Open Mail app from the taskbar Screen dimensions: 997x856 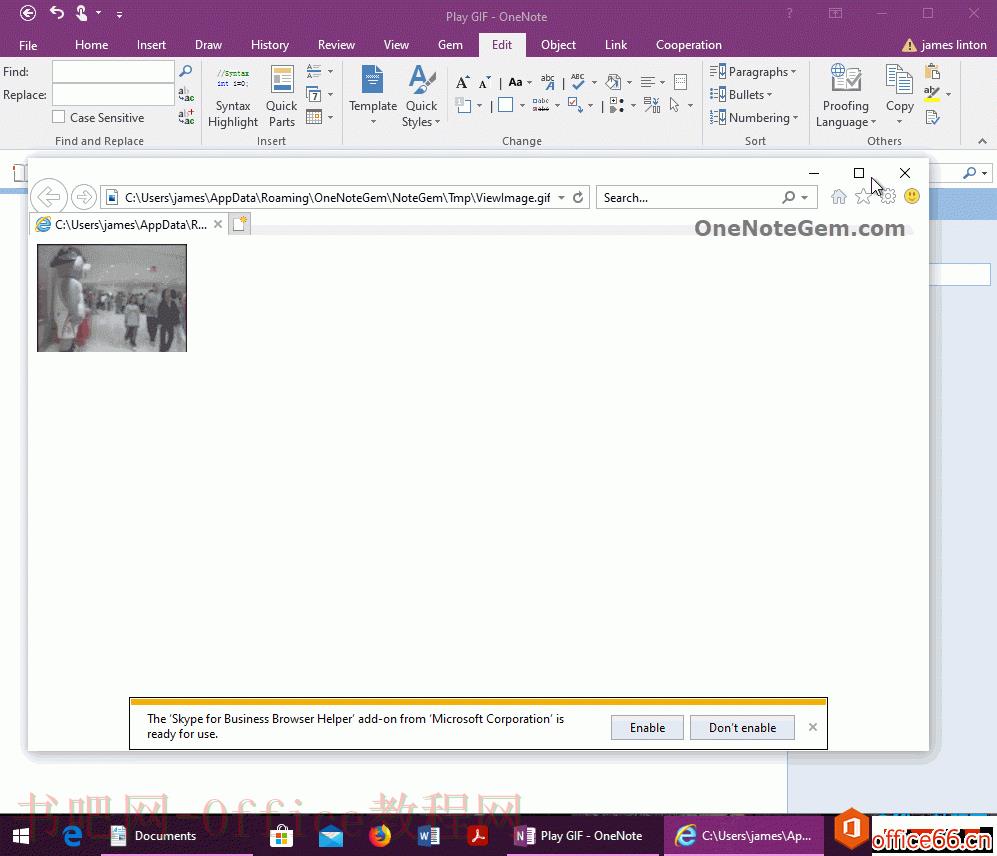click(x=331, y=836)
